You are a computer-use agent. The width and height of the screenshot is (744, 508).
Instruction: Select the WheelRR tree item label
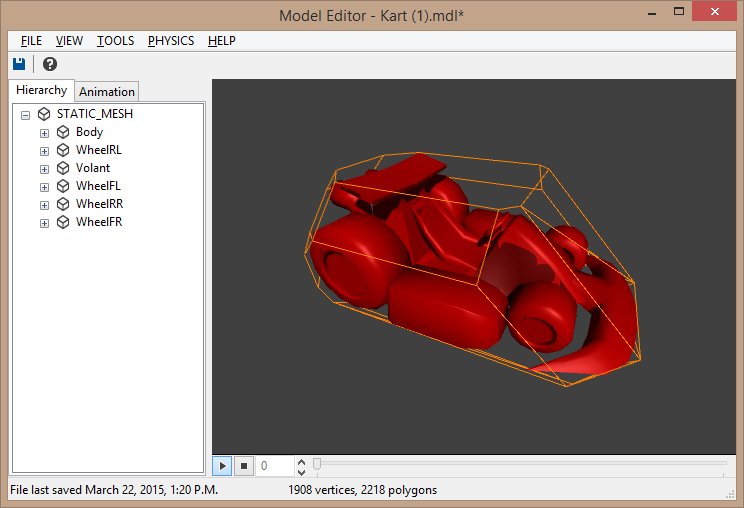pos(100,204)
